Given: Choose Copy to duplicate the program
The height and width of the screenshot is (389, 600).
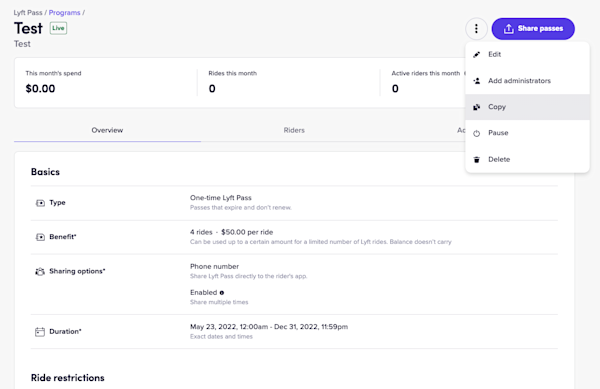Looking at the screenshot, I should [x=527, y=107].
